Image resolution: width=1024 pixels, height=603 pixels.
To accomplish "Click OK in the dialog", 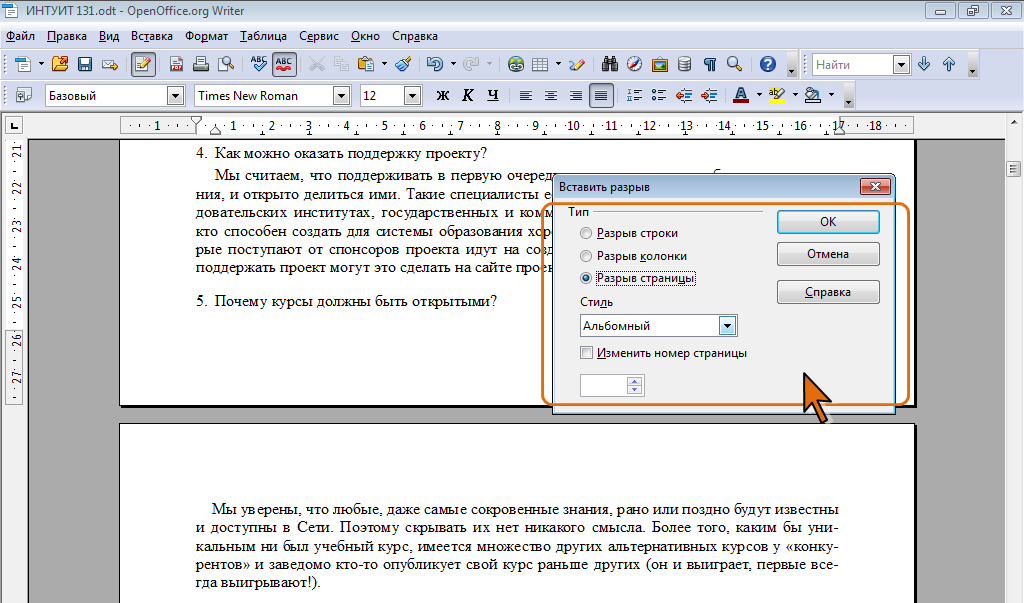I will (828, 222).
